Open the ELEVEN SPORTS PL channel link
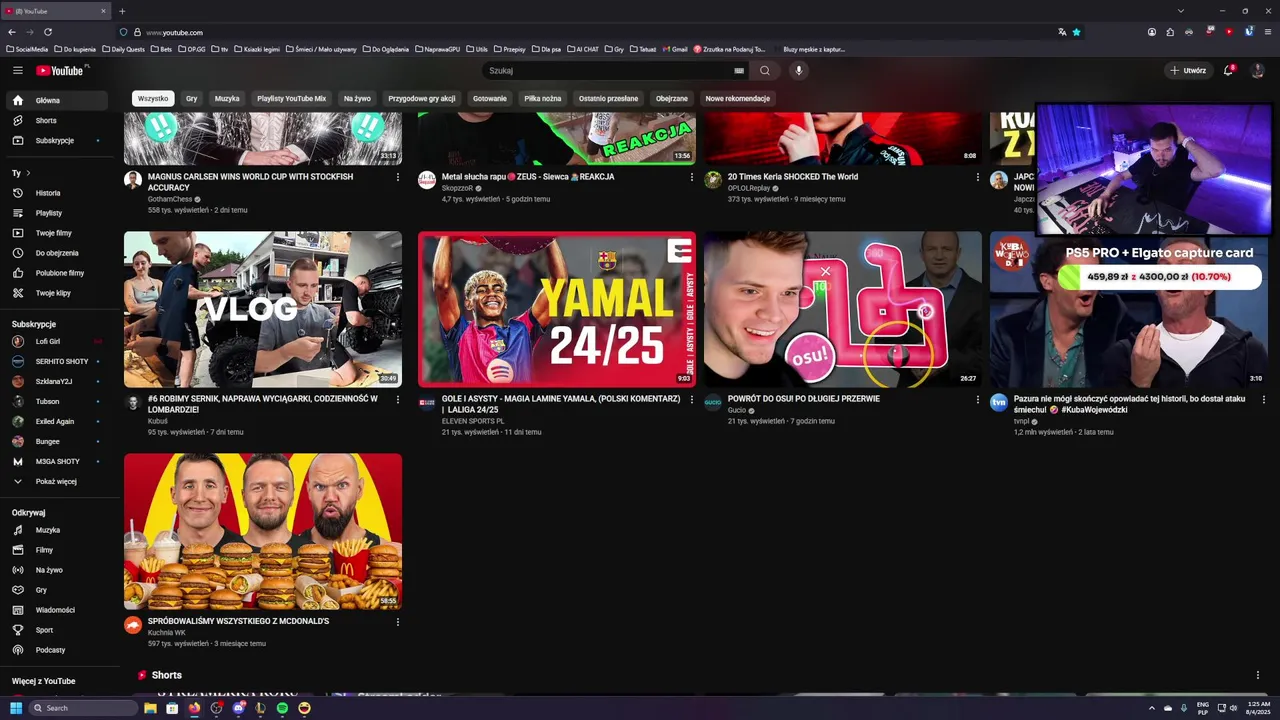This screenshot has width=1280, height=720. [x=473, y=421]
